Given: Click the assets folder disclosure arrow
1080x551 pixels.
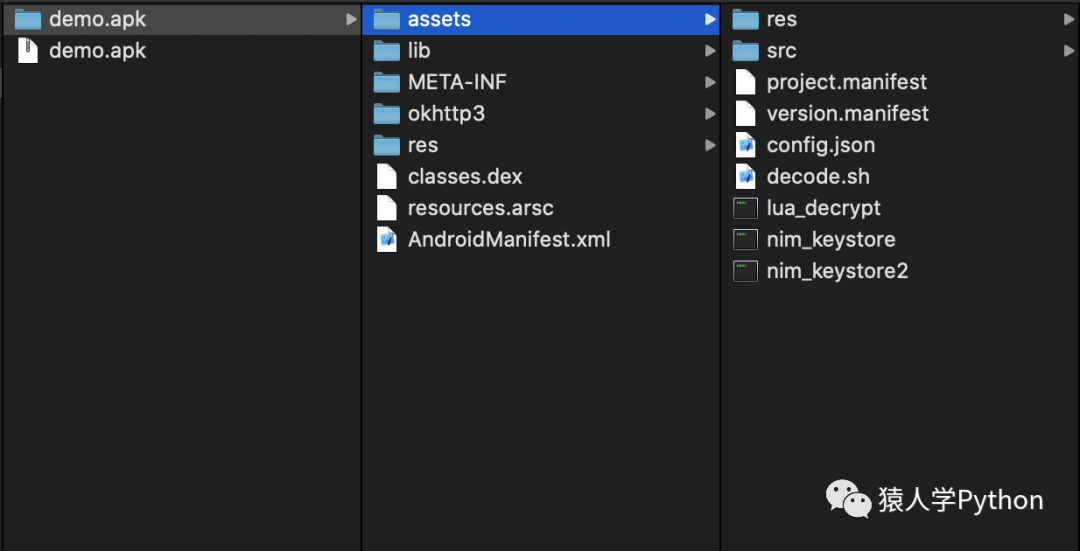Looking at the screenshot, I should (710, 19).
